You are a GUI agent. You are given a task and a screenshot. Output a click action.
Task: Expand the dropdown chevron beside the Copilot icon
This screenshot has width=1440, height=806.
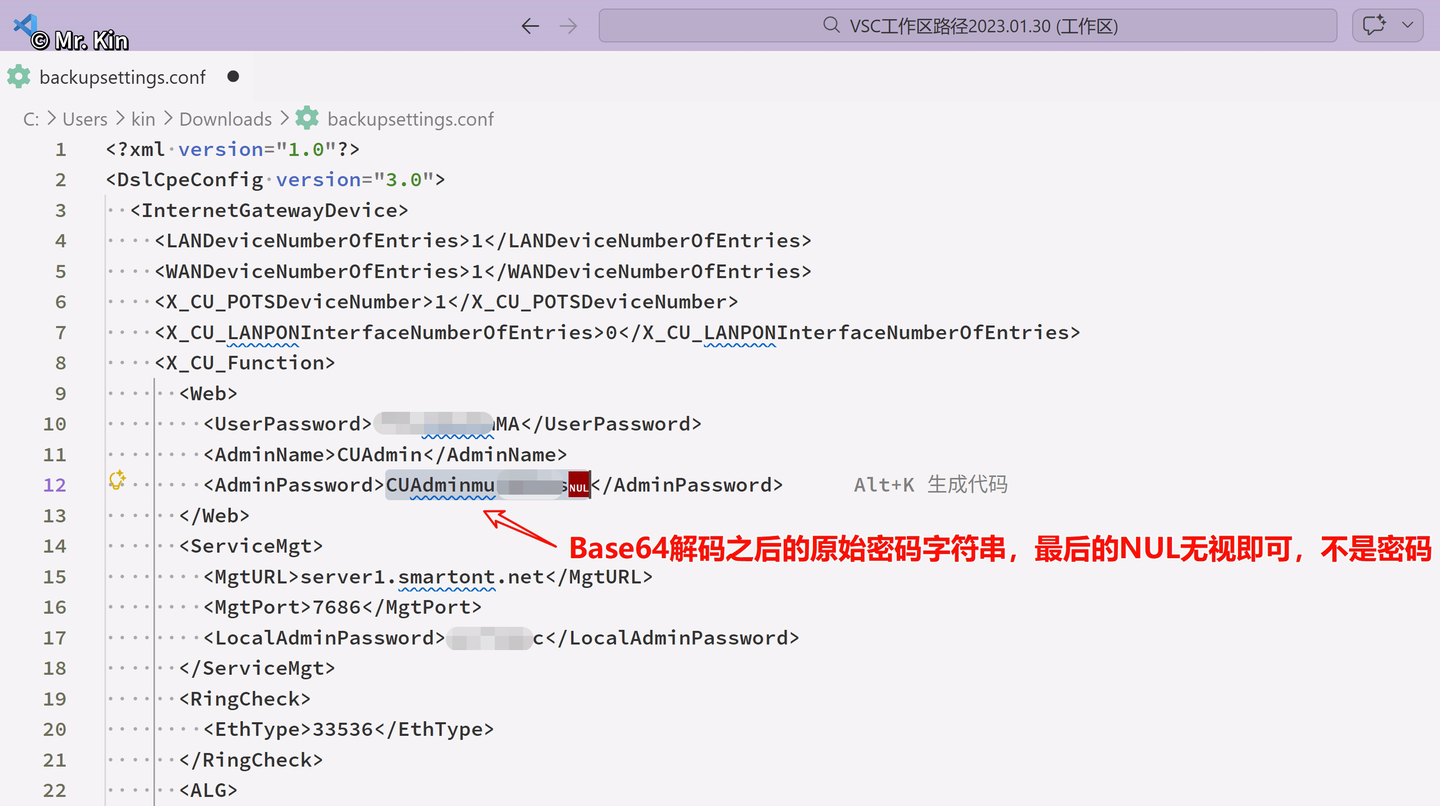(1408, 26)
